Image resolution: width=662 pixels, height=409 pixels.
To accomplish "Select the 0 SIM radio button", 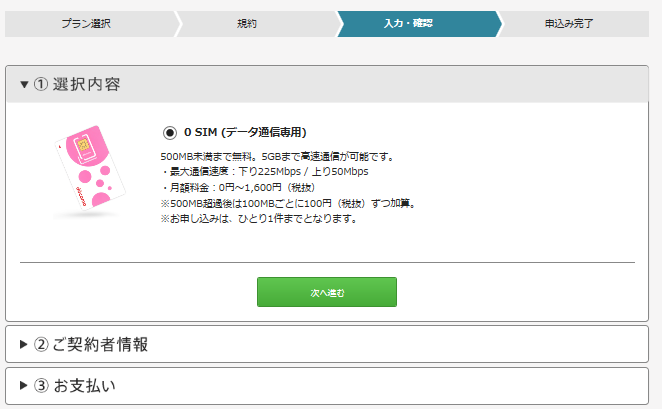I will pos(169,132).
